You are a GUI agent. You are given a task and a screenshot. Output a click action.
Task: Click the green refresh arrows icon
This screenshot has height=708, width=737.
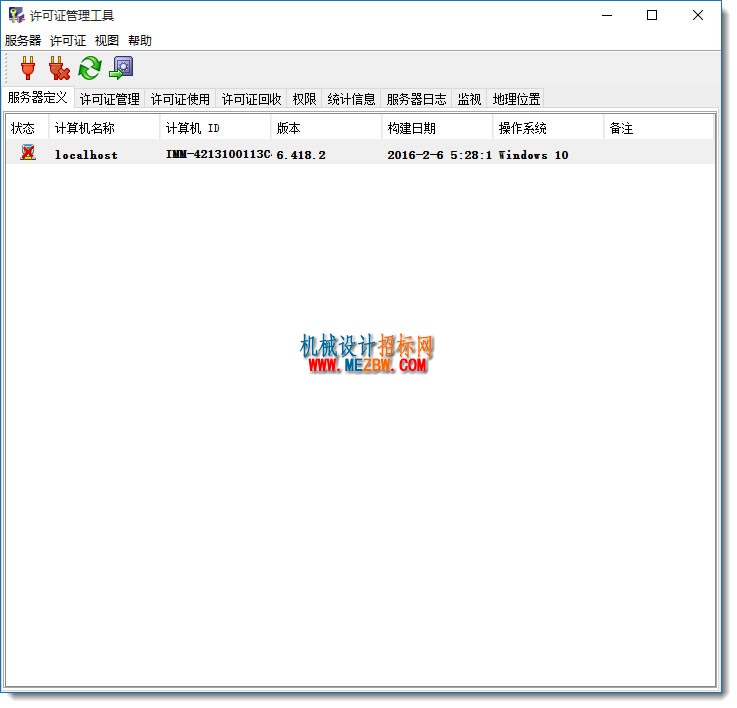90,68
